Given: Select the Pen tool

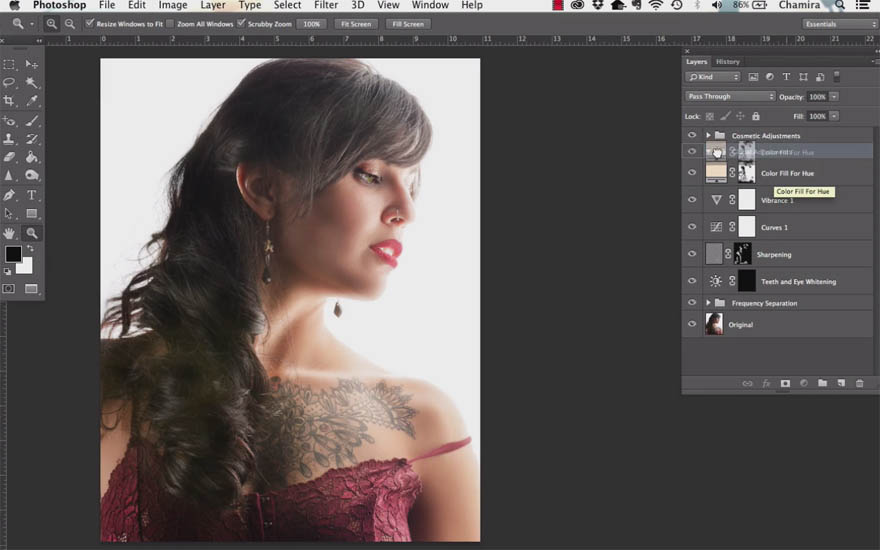Looking at the screenshot, I should click(x=9, y=195).
